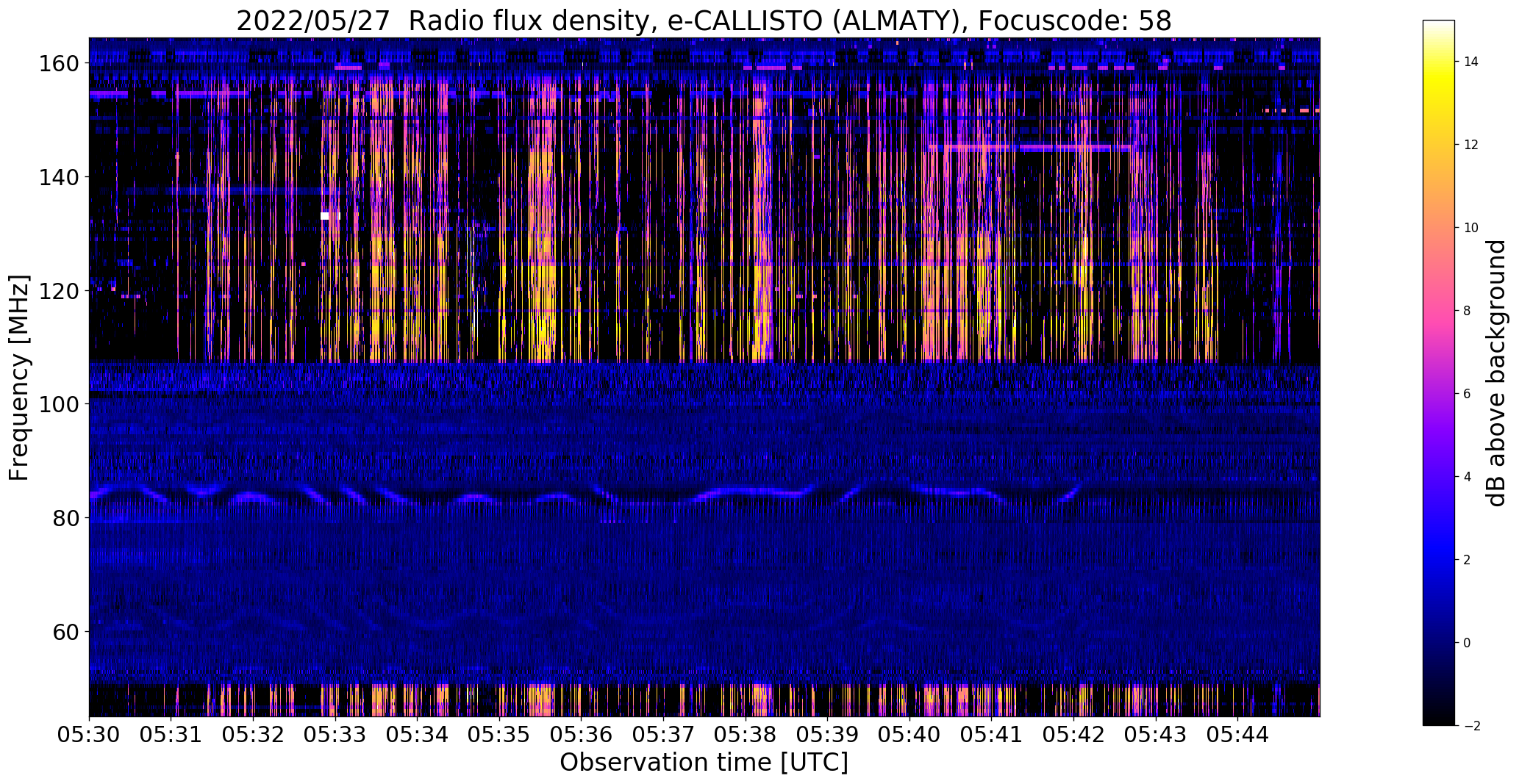Click the 120 frequency tick label

pos(58,291)
